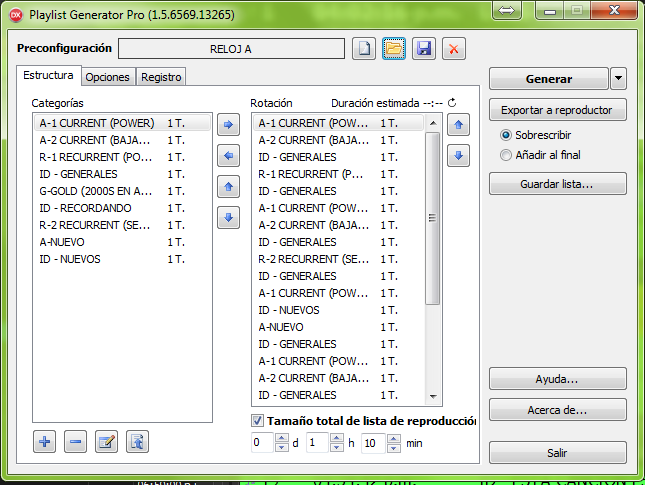Click the Guardar lista button
Screen dimensions: 645x485
click(558, 184)
